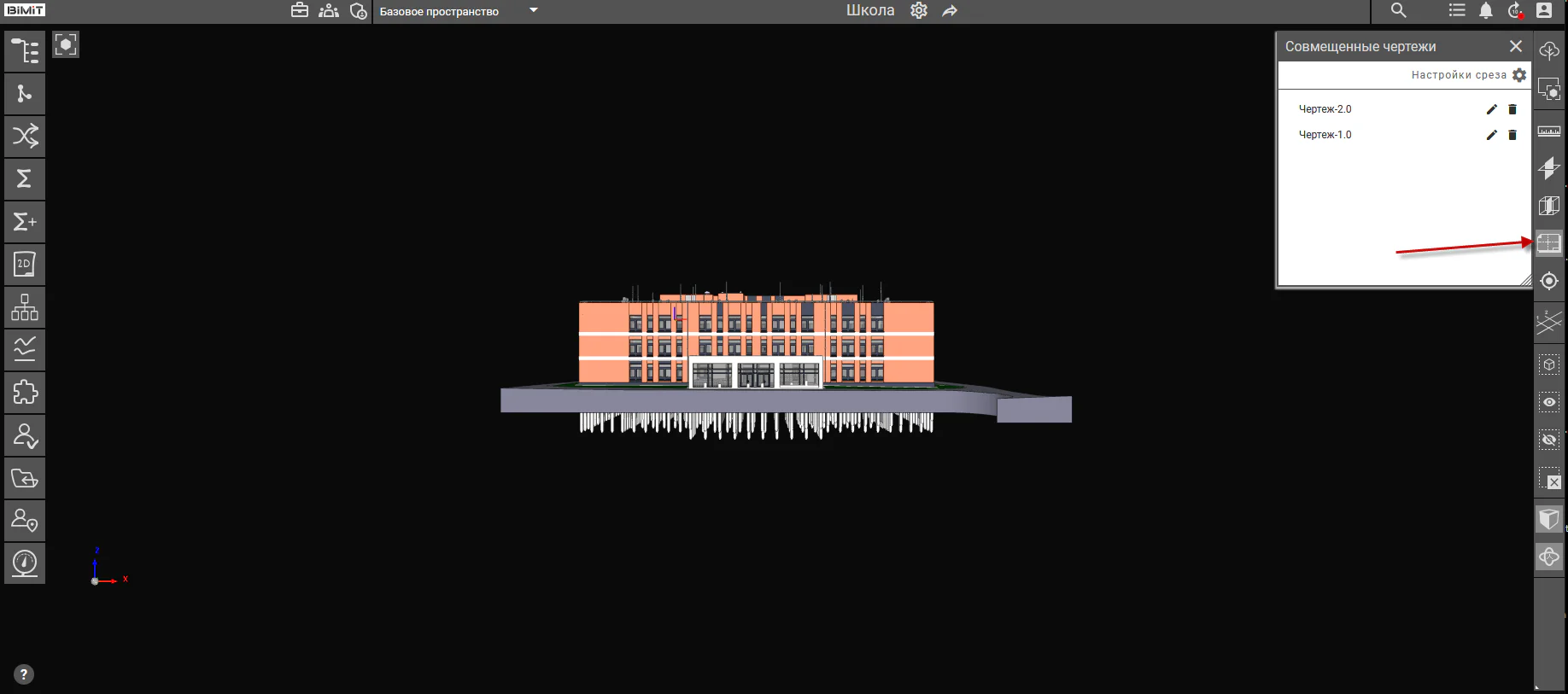Click the shuffle compare icon
Viewport: 1568px width, 694px height.
25,137
